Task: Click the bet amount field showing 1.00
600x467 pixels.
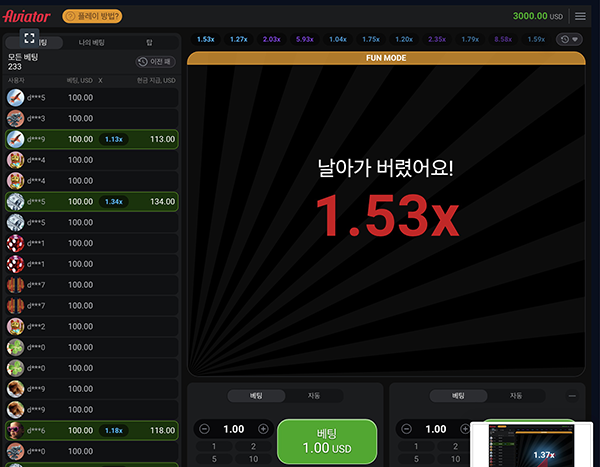Action: [x=235, y=429]
